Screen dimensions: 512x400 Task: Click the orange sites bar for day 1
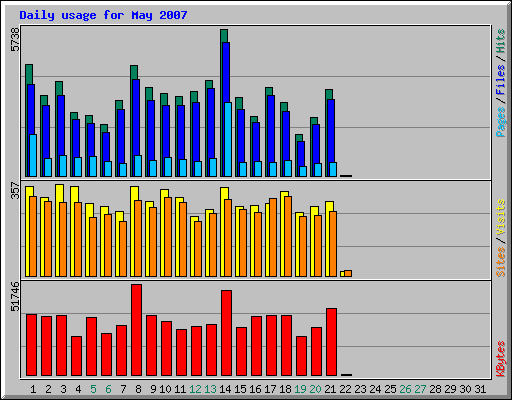click(33, 236)
